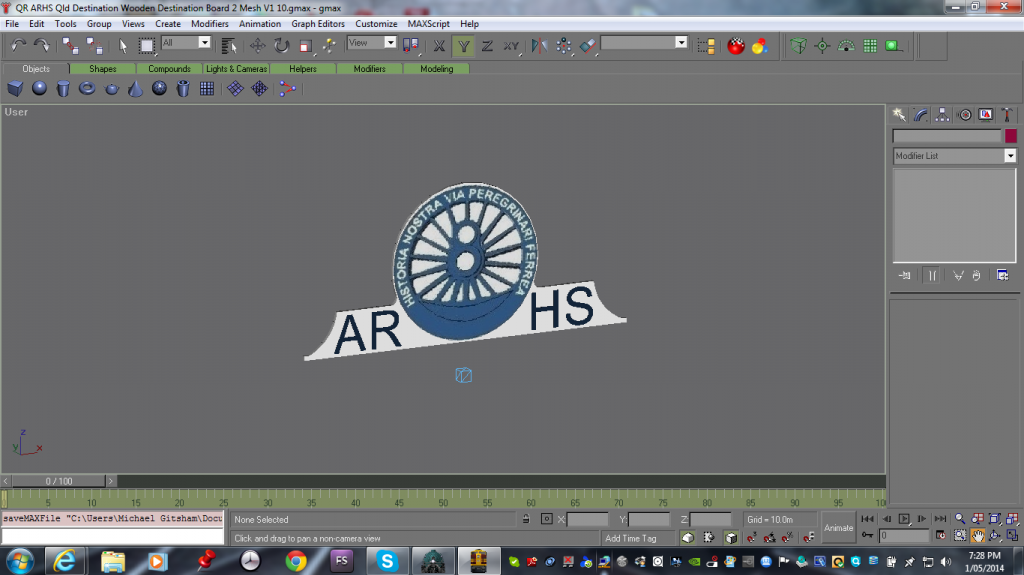Activate the Select and Scale tool
Viewport: 1024px width, 575px height.
[306, 46]
